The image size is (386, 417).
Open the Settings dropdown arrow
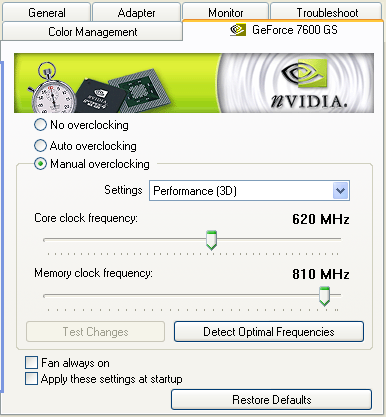(x=340, y=191)
